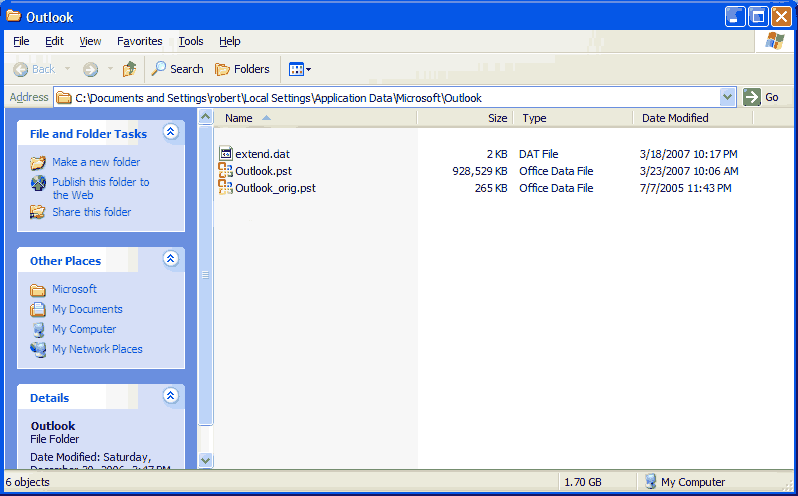Collapse the Other Places panel

click(170, 259)
